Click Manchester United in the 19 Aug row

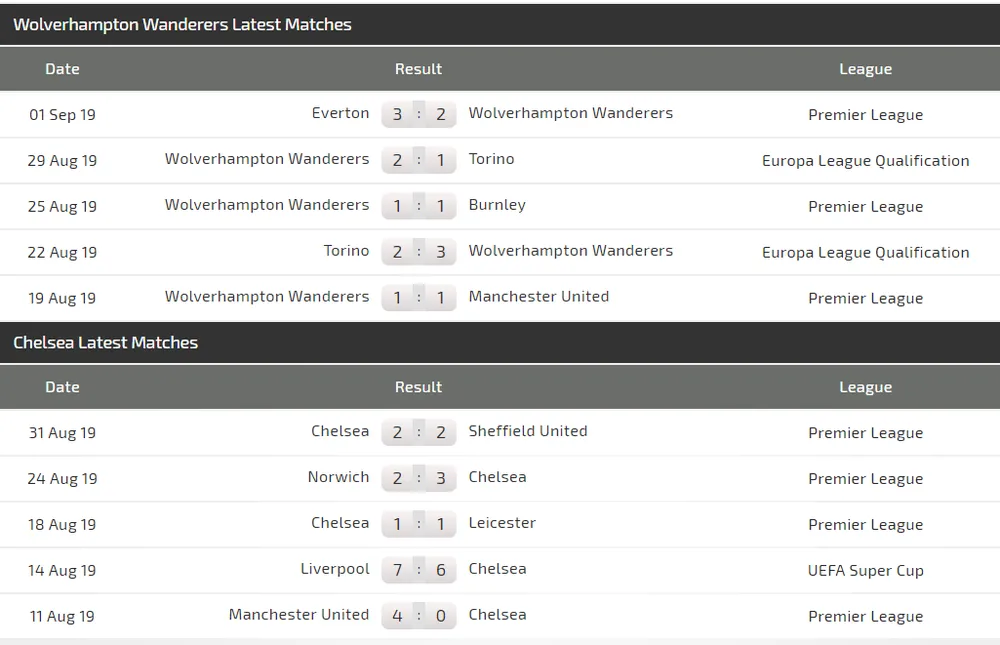point(538,297)
